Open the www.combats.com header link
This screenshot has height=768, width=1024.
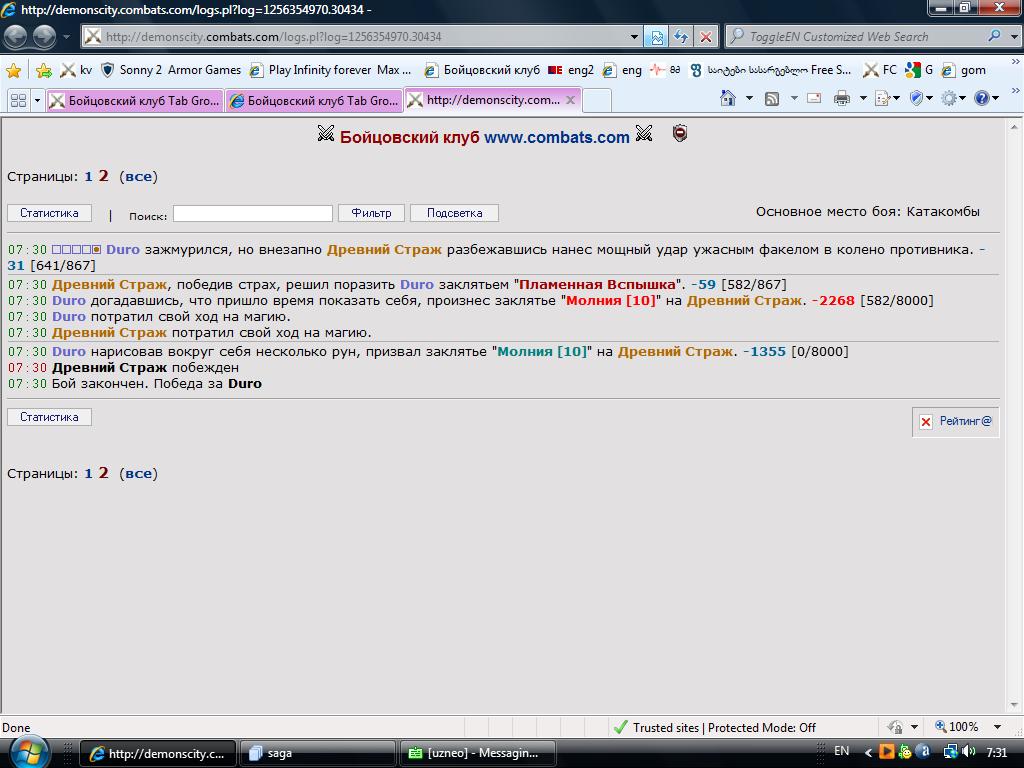(556, 137)
